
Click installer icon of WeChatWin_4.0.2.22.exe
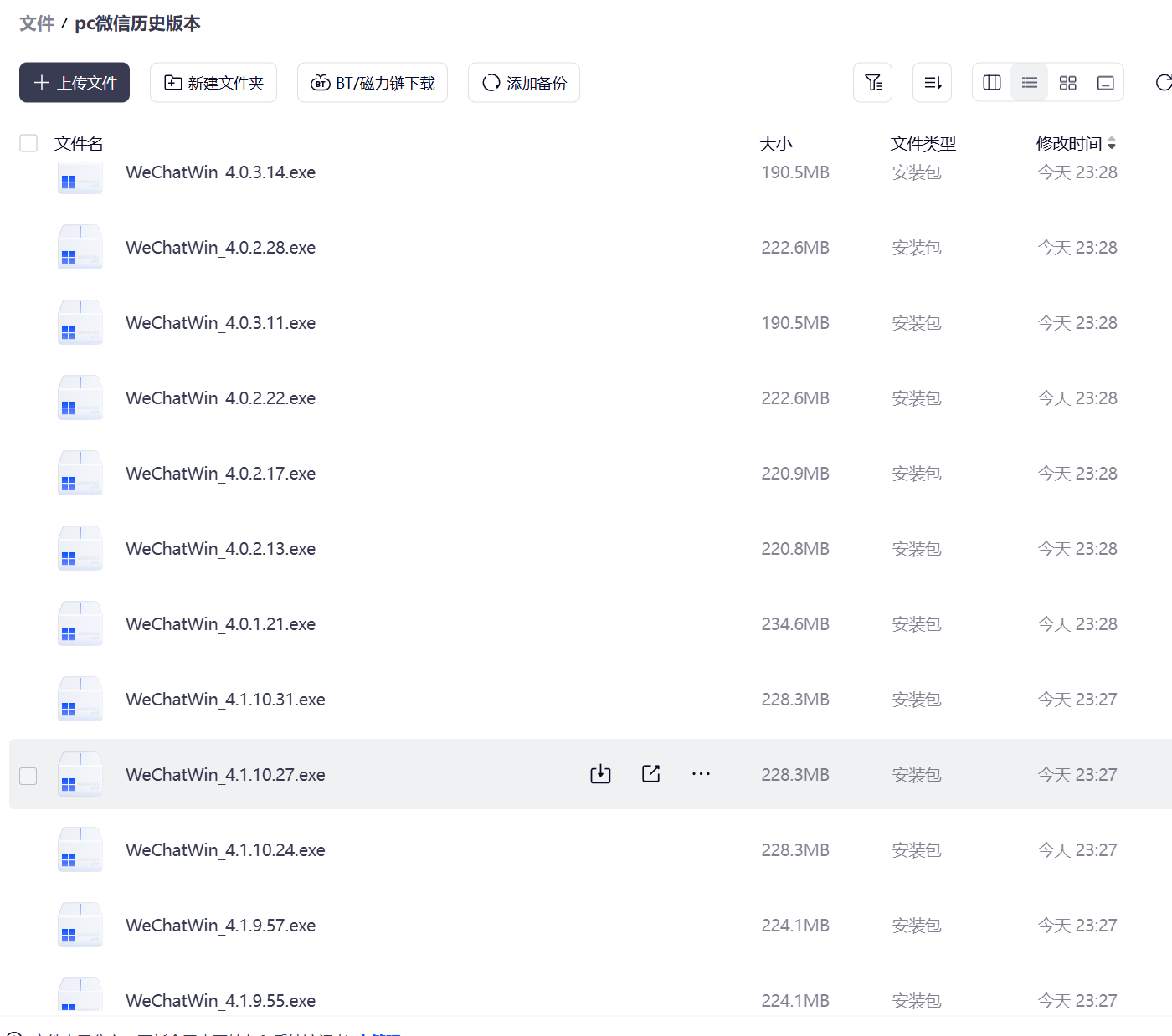tap(80, 397)
